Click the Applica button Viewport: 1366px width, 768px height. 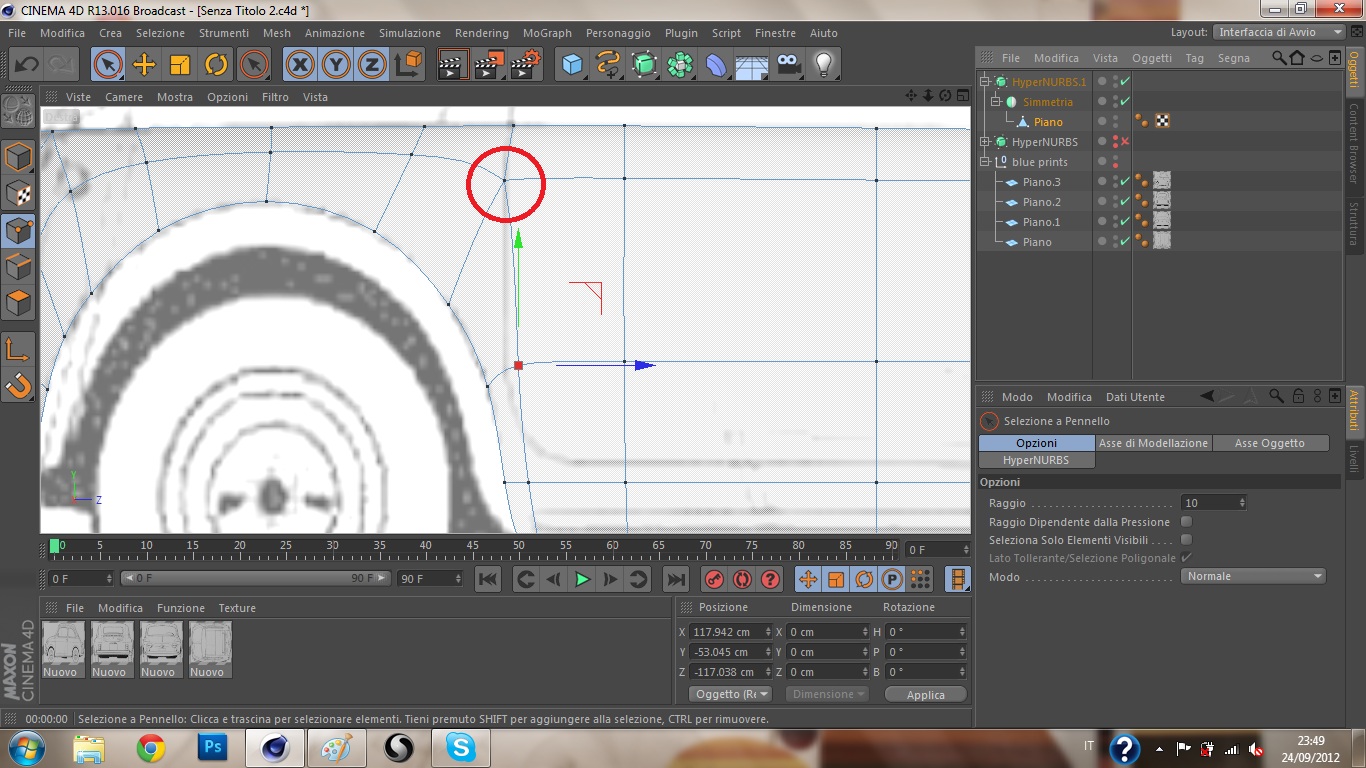[x=926, y=694]
